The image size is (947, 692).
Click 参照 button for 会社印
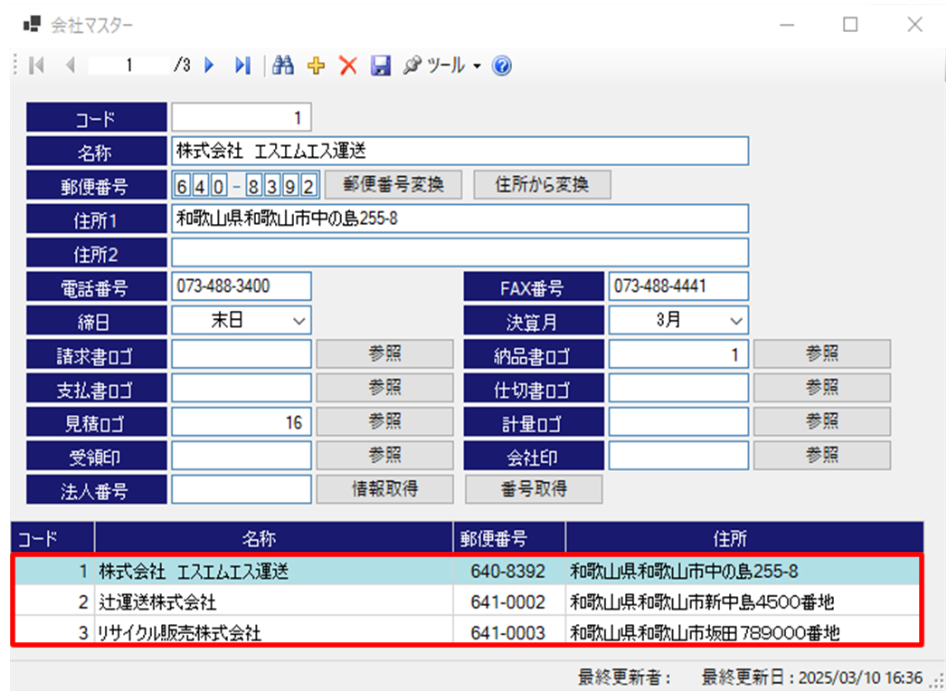[822, 455]
